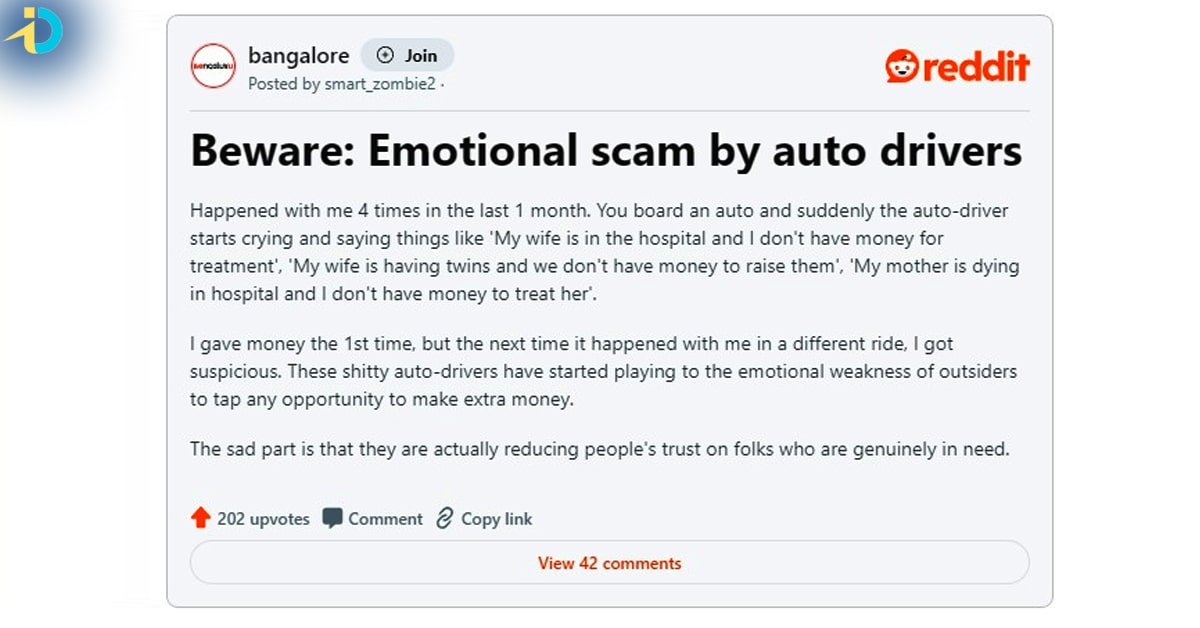Open the bangalore subreddit avatar
This screenshot has width=1200, height=628.
click(x=212, y=66)
